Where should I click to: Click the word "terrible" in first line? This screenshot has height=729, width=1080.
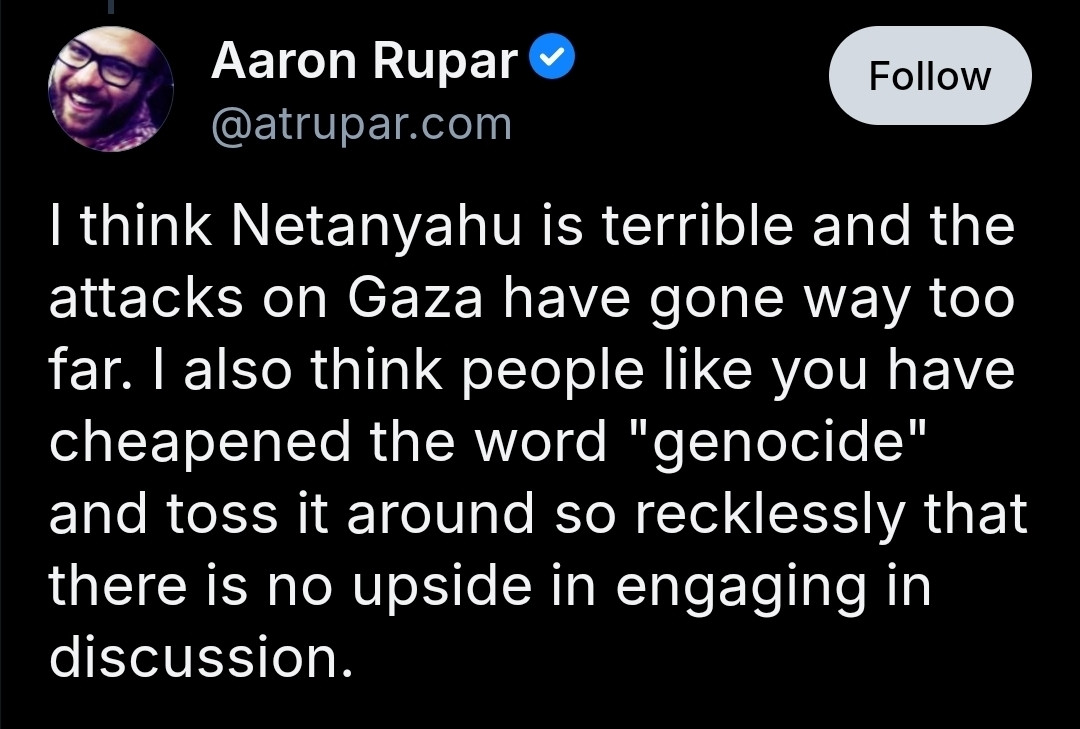[697, 226]
